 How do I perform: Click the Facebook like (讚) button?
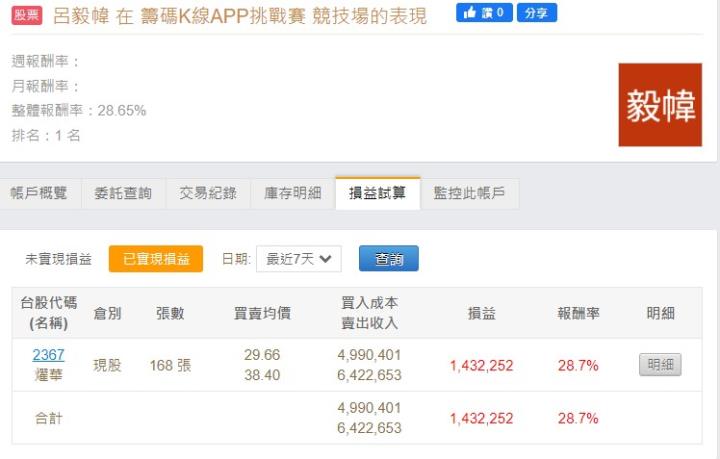click(x=484, y=13)
